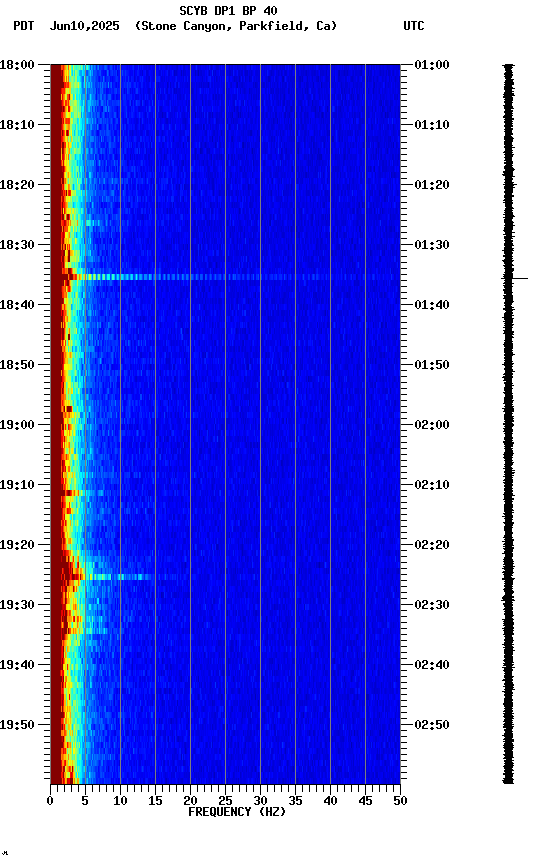Click the date "Jun10,2025"
552x864 pixels.
pyautogui.click(x=84, y=26)
